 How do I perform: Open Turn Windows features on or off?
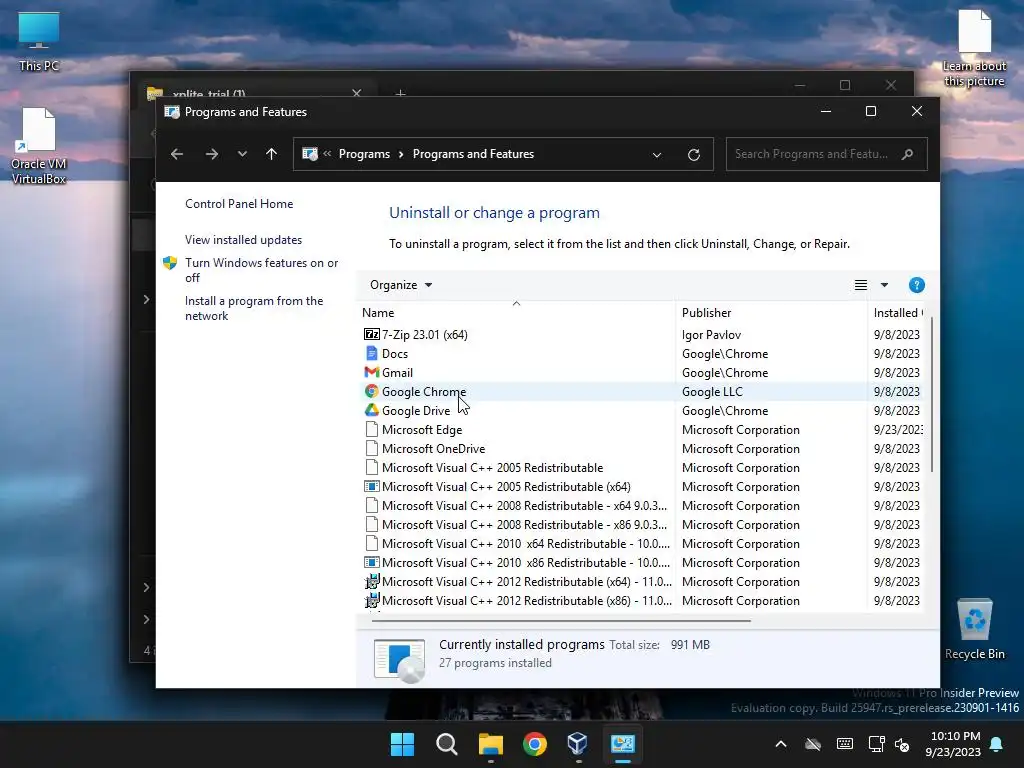[x=261, y=270]
